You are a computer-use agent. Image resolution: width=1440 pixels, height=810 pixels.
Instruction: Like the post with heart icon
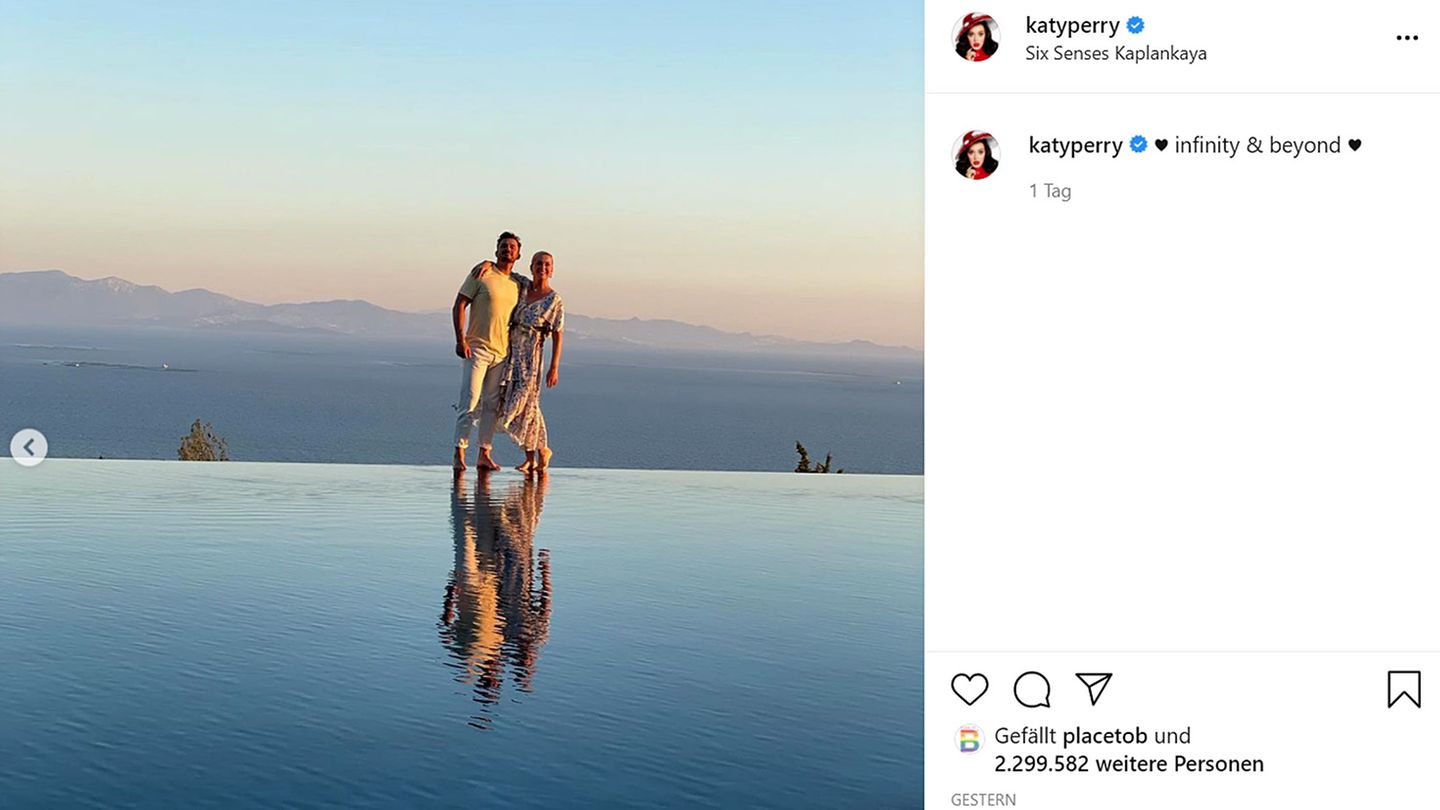[969, 689]
